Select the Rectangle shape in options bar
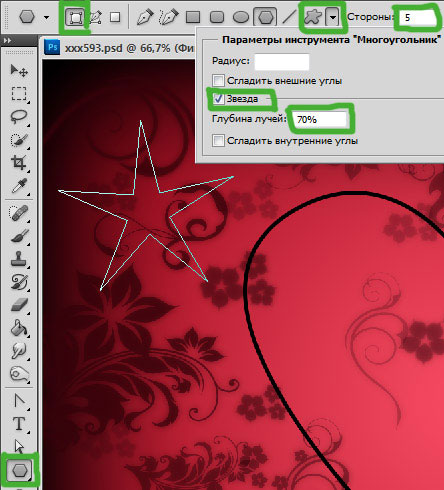This screenshot has height=490, width=444. pos(193,17)
